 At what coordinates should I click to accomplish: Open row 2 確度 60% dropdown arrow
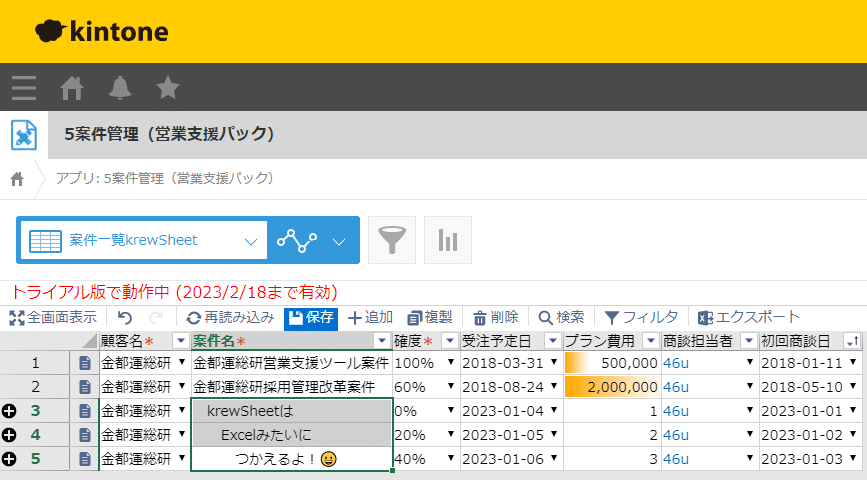click(451, 387)
